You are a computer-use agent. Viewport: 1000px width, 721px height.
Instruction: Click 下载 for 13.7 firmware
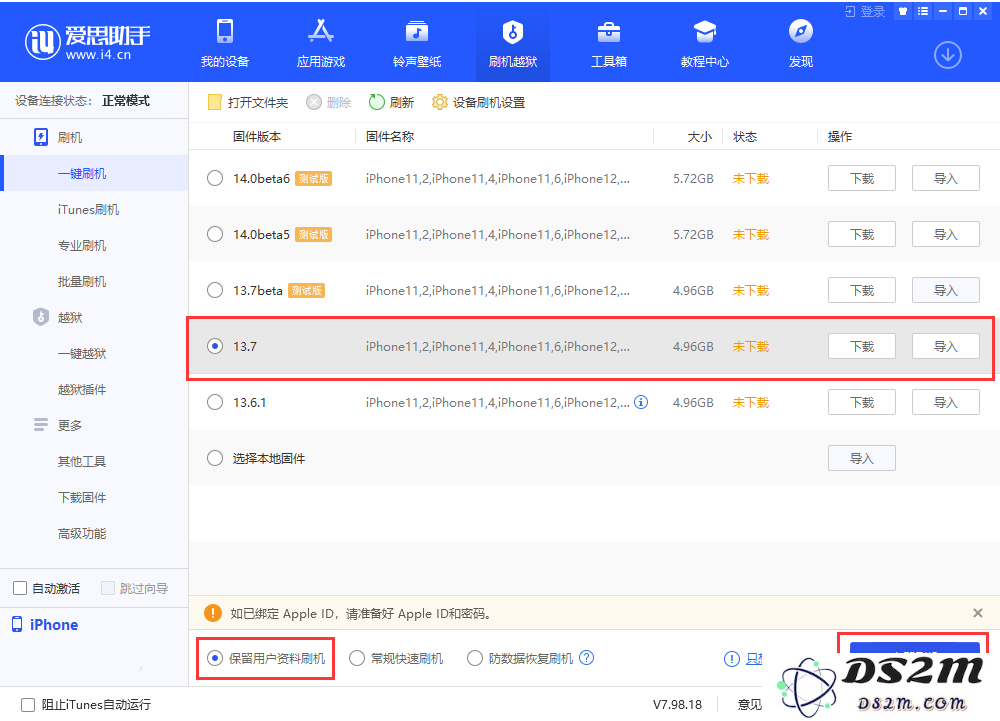click(x=862, y=346)
